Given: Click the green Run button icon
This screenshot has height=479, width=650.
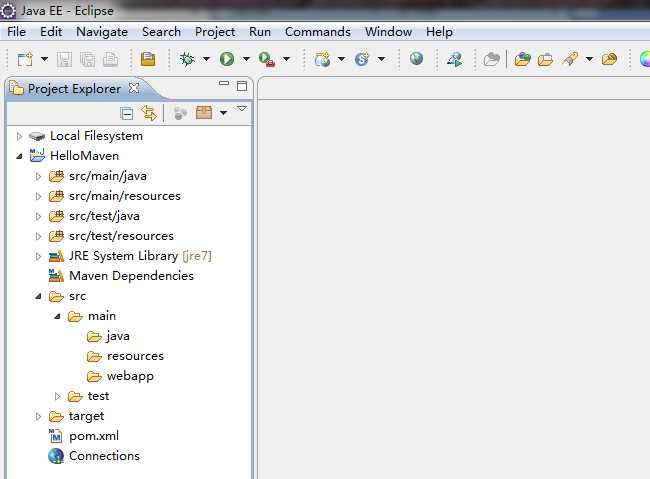Looking at the screenshot, I should (227, 59).
